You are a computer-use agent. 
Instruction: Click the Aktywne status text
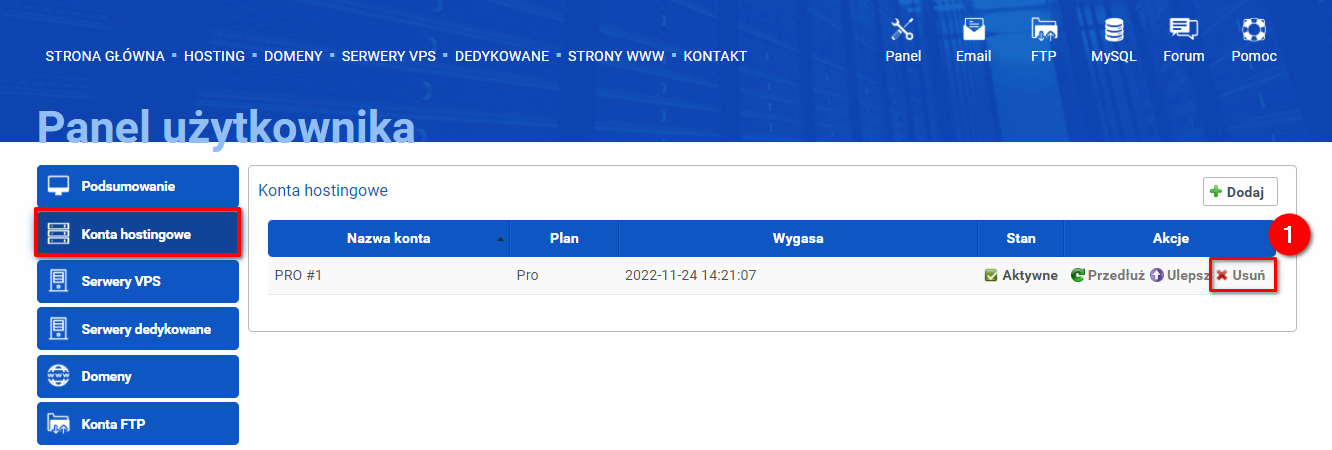pos(1030,275)
